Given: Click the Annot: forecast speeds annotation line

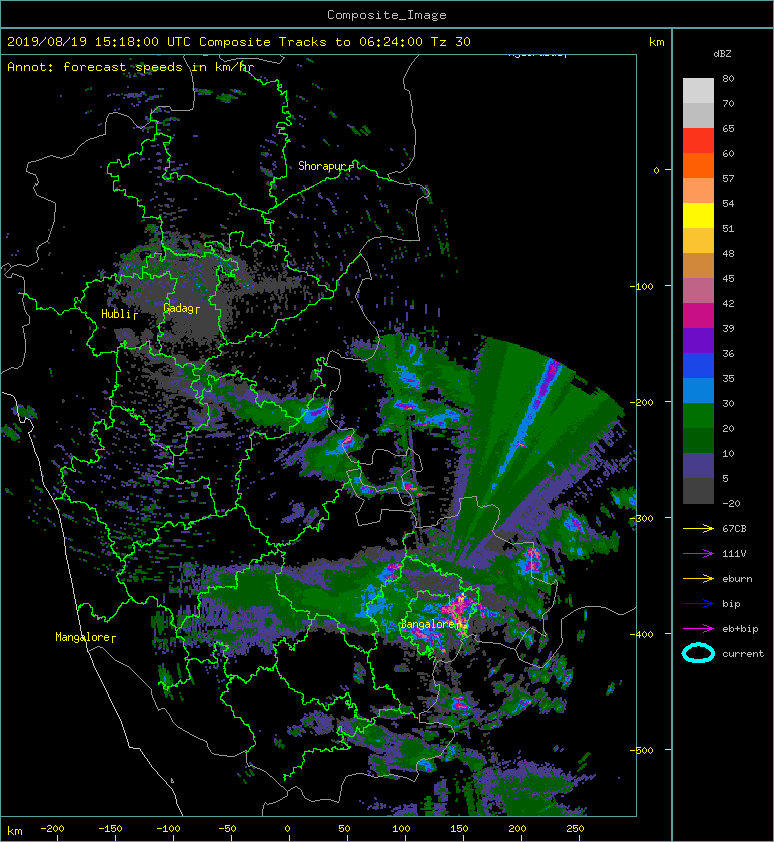Looking at the screenshot, I should coord(131,67).
